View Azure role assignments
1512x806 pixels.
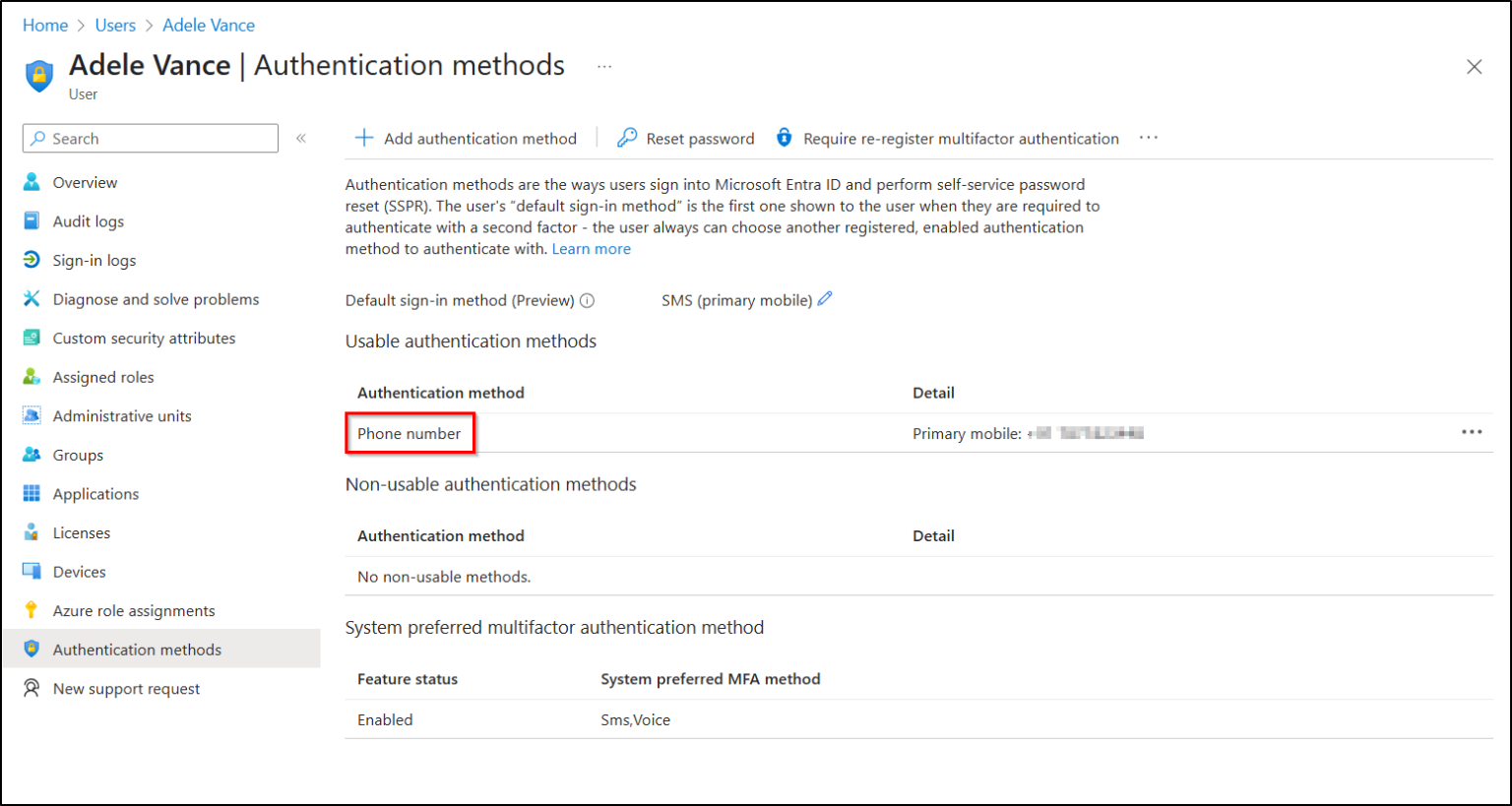(136, 610)
